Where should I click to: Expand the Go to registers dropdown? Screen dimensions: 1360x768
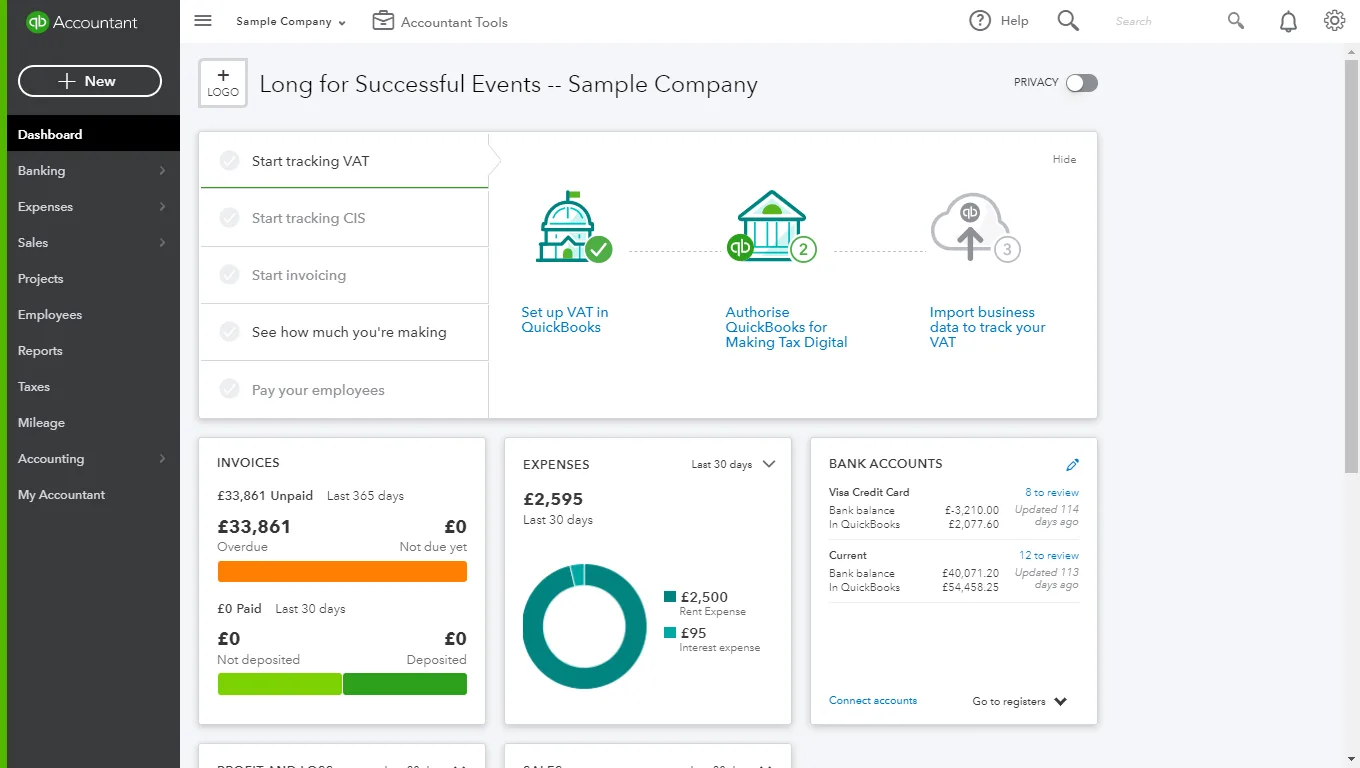coord(1020,702)
